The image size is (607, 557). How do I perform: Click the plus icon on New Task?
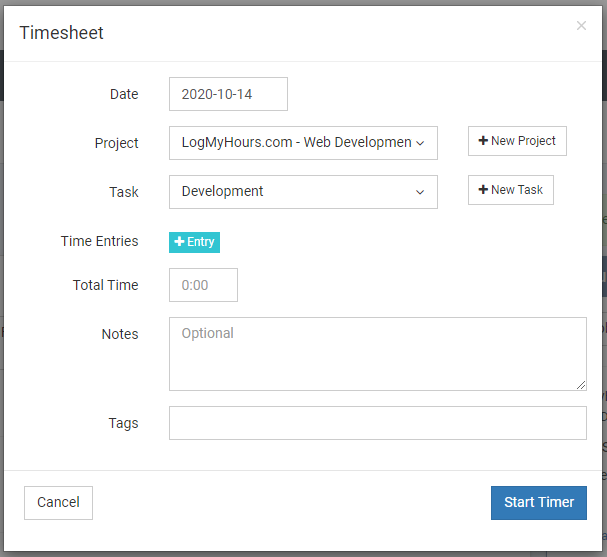pyautogui.click(x=484, y=190)
